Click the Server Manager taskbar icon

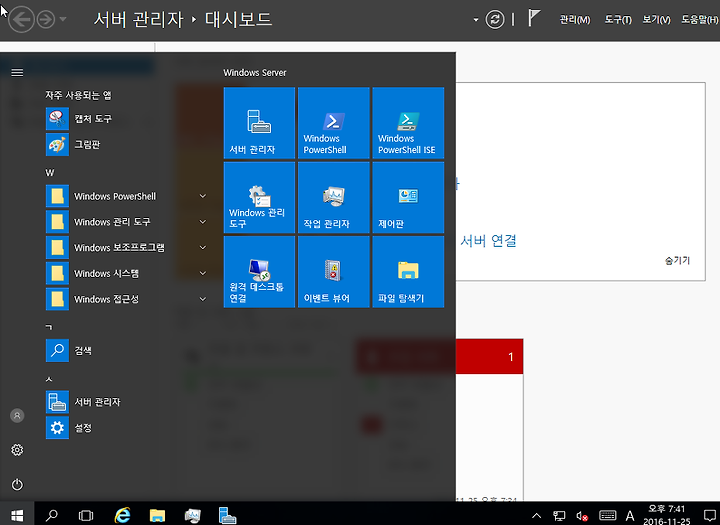(x=227, y=515)
